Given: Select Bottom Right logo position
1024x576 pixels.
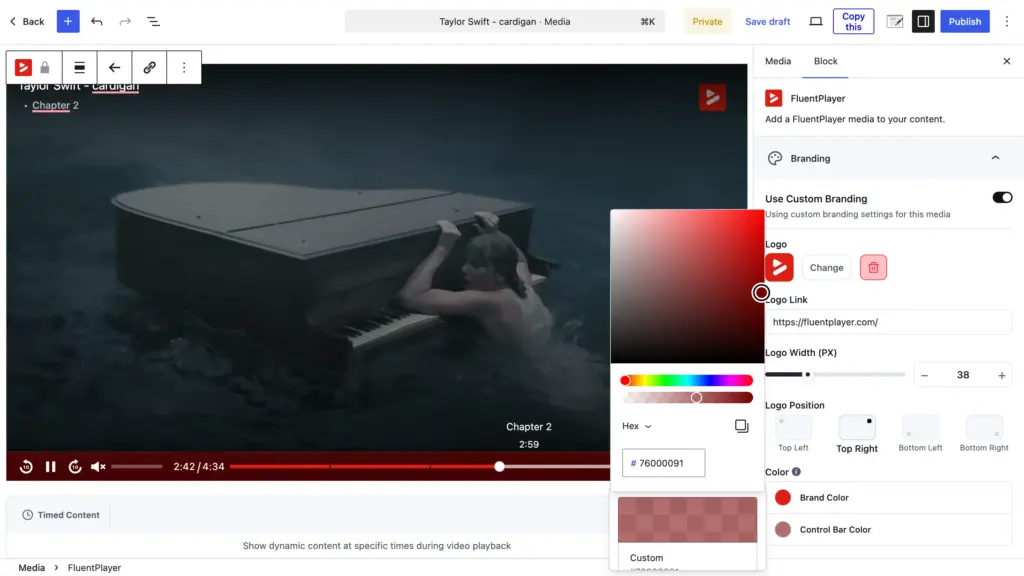Looking at the screenshot, I should (x=984, y=434).
